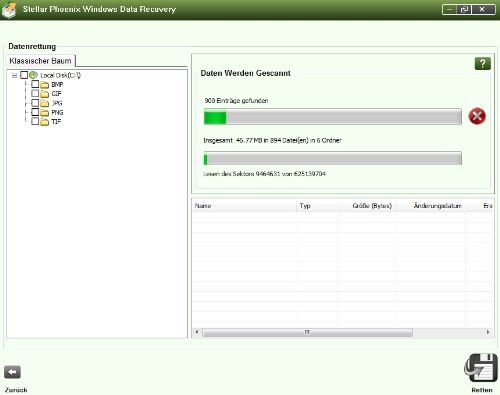Click the horizontal scrollbar right arrow
Screen dimensions: 500x395
[488, 332]
